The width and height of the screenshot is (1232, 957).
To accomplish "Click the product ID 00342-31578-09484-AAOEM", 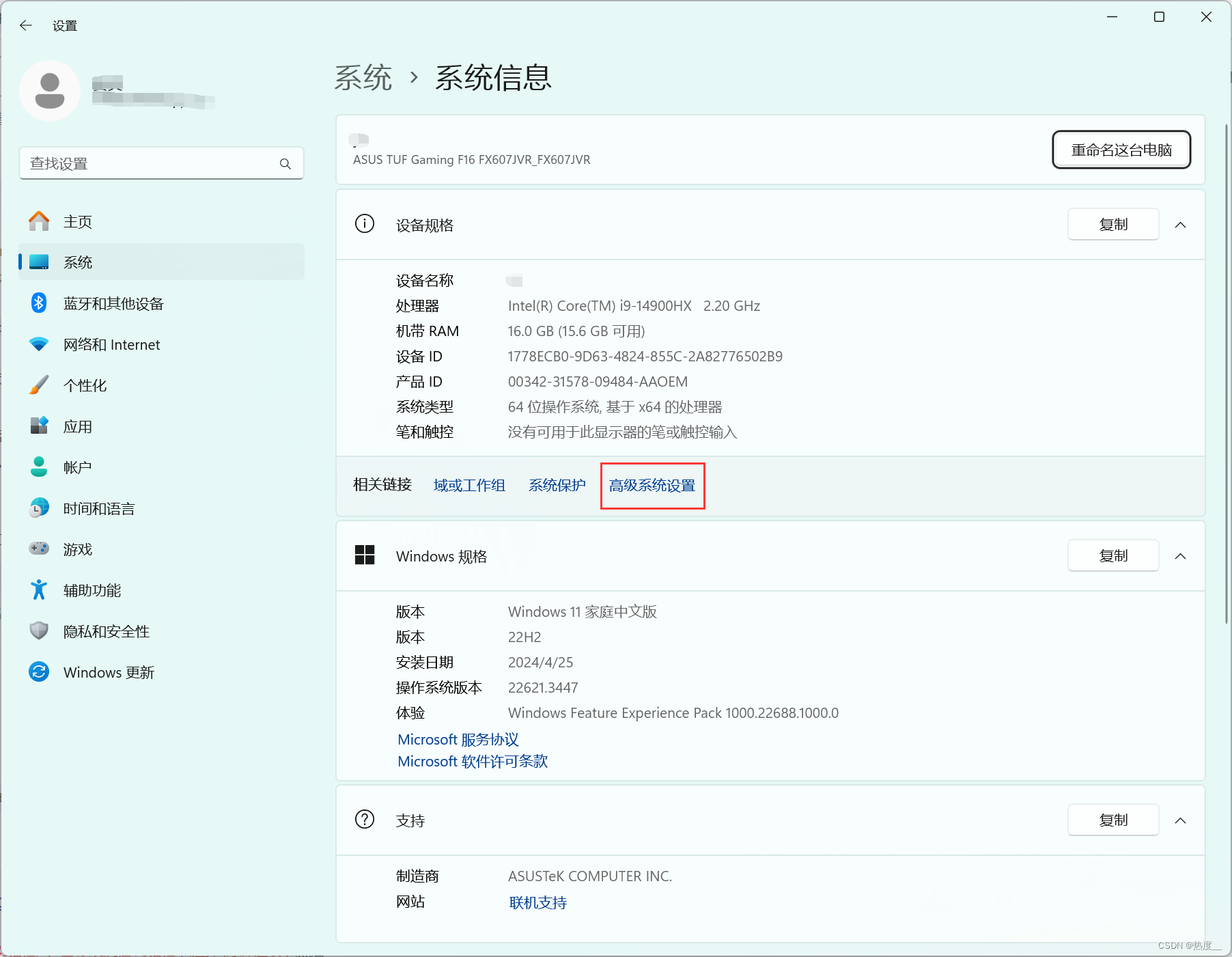I will pos(598,382).
